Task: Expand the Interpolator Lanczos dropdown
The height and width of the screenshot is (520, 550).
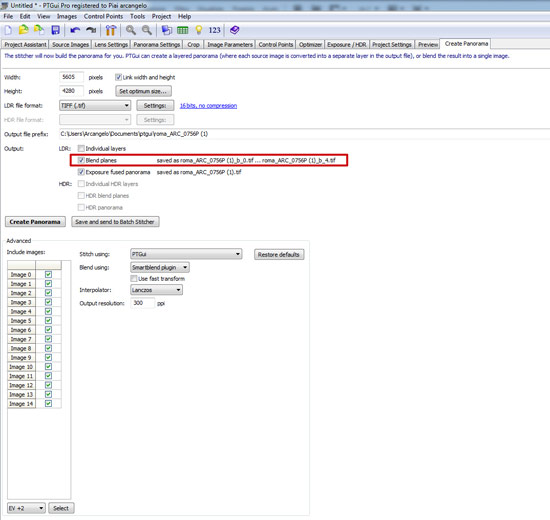Action: [156, 290]
